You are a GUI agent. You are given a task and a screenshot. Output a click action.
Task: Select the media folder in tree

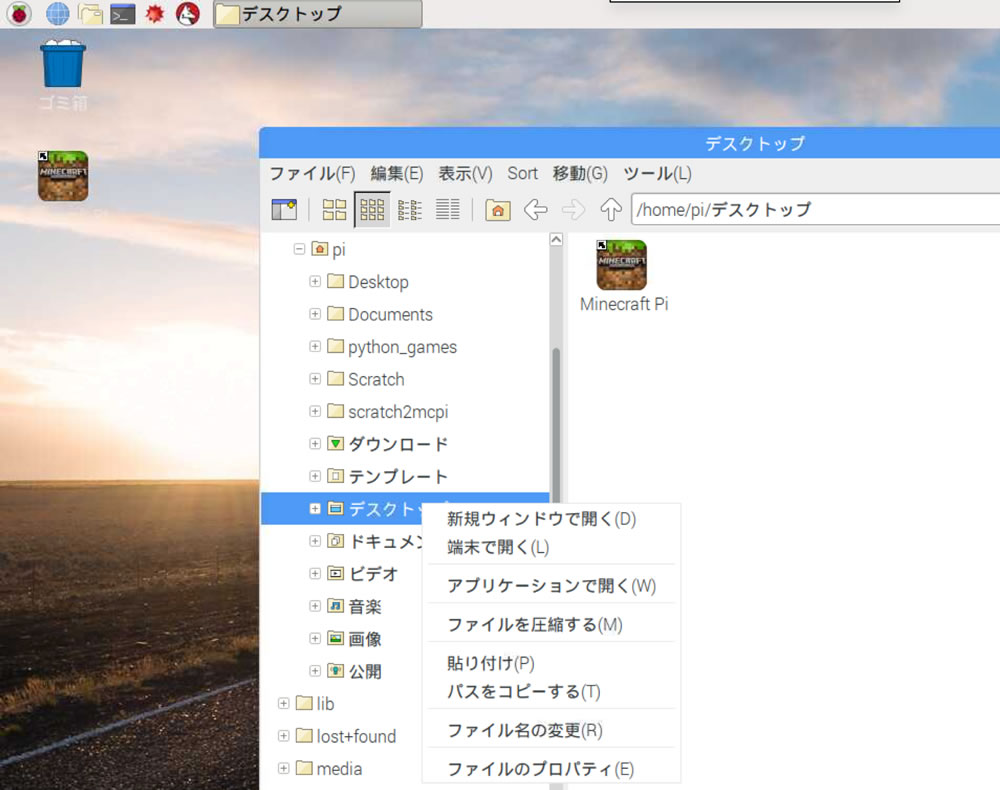pos(328,769)
